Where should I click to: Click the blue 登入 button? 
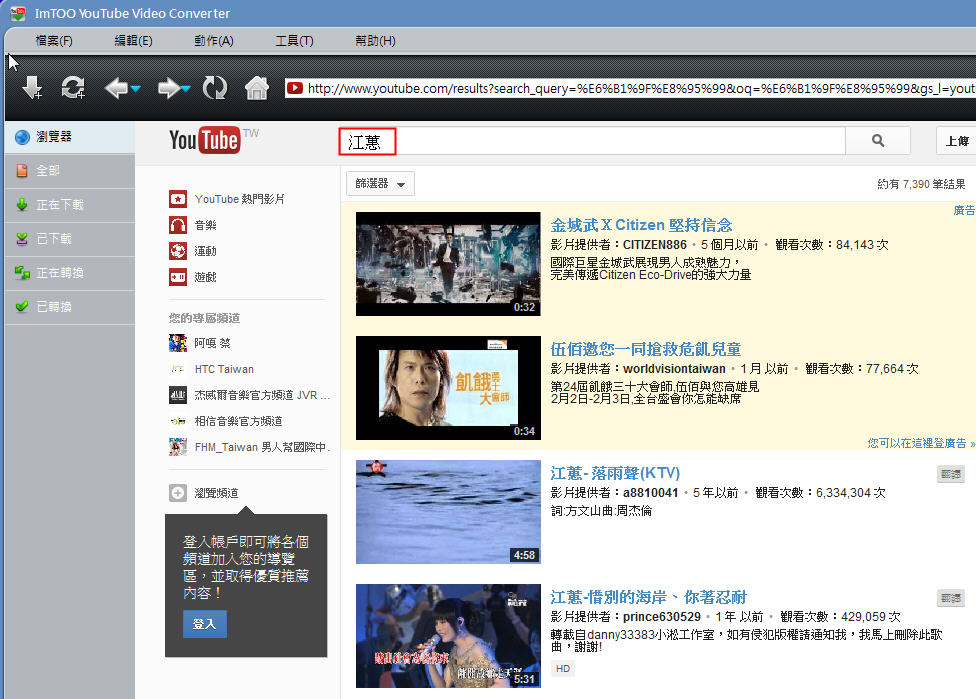click(x=204, y=624)
